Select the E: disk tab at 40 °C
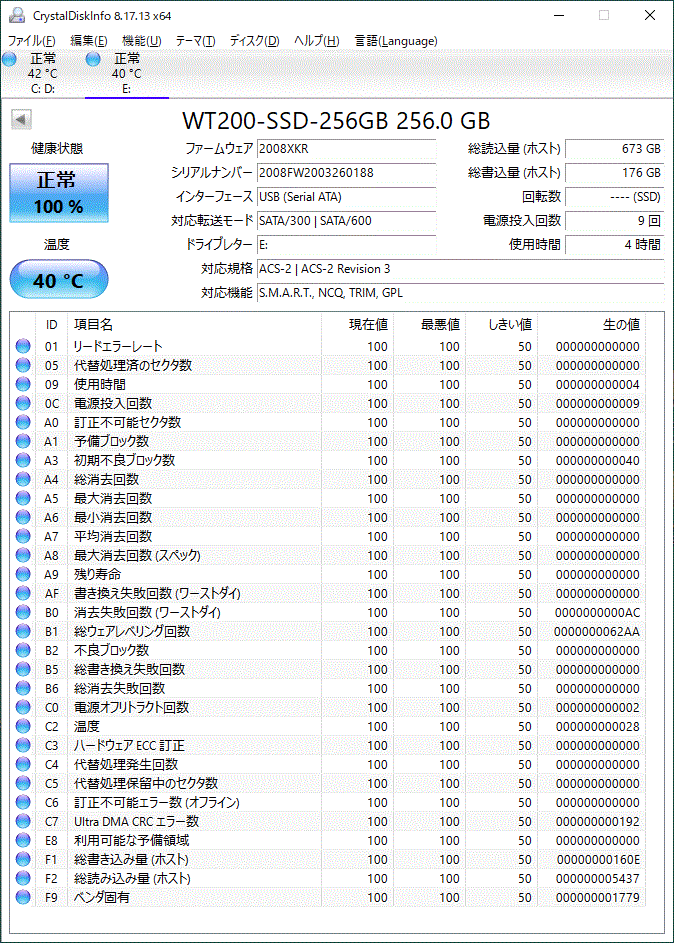This screenshot has width=674, height=943. tap(126, 73)
